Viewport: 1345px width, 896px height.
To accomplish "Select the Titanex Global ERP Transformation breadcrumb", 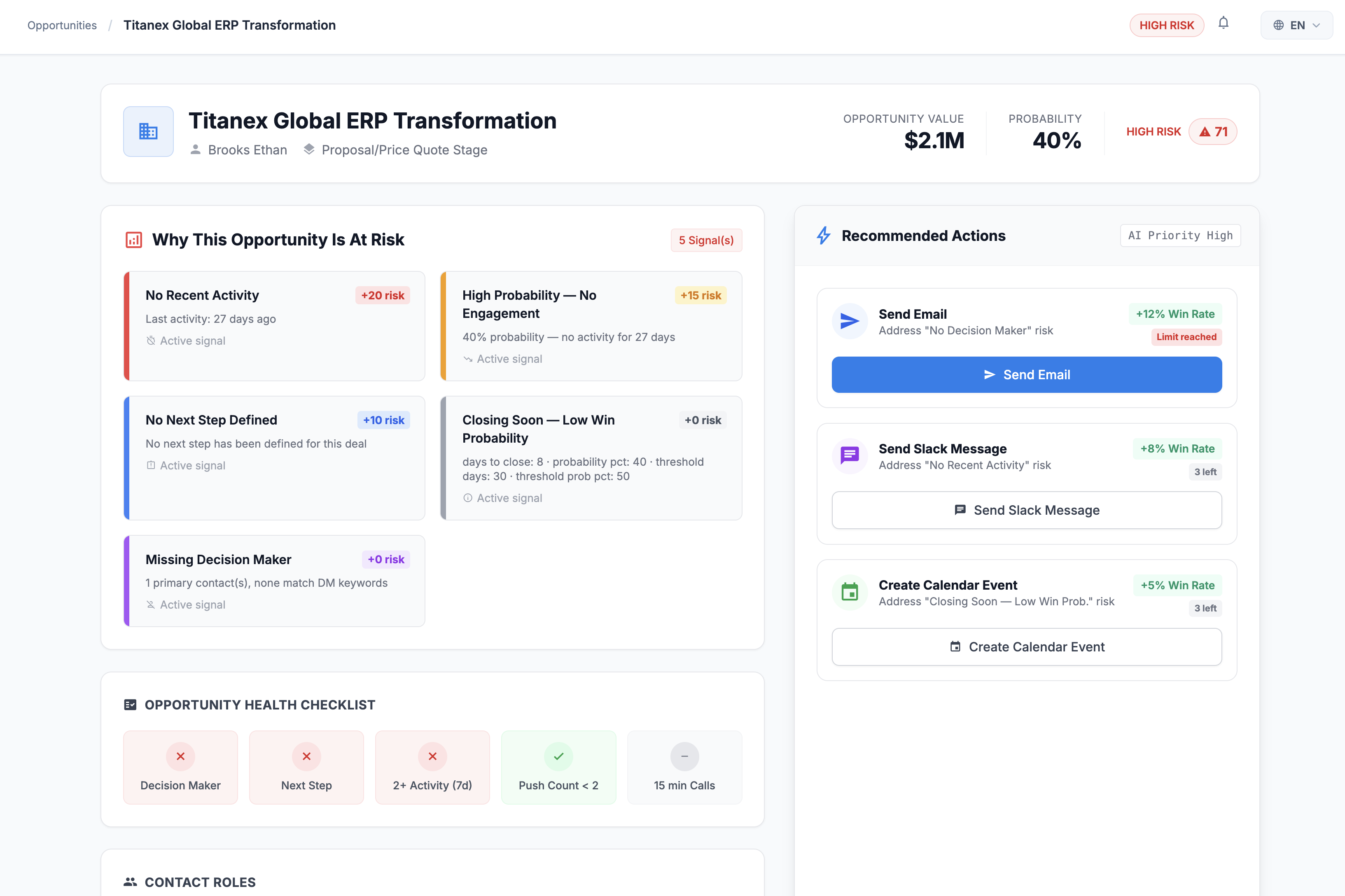I will click(229, 25).
